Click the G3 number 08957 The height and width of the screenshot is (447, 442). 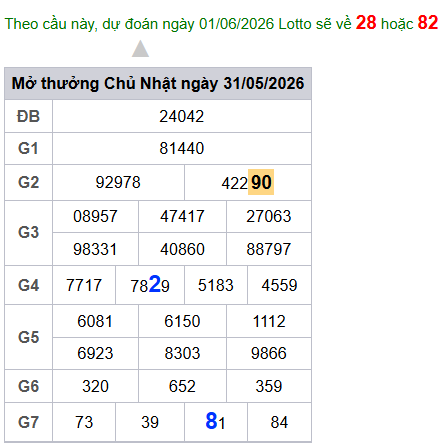coord(95,216)
